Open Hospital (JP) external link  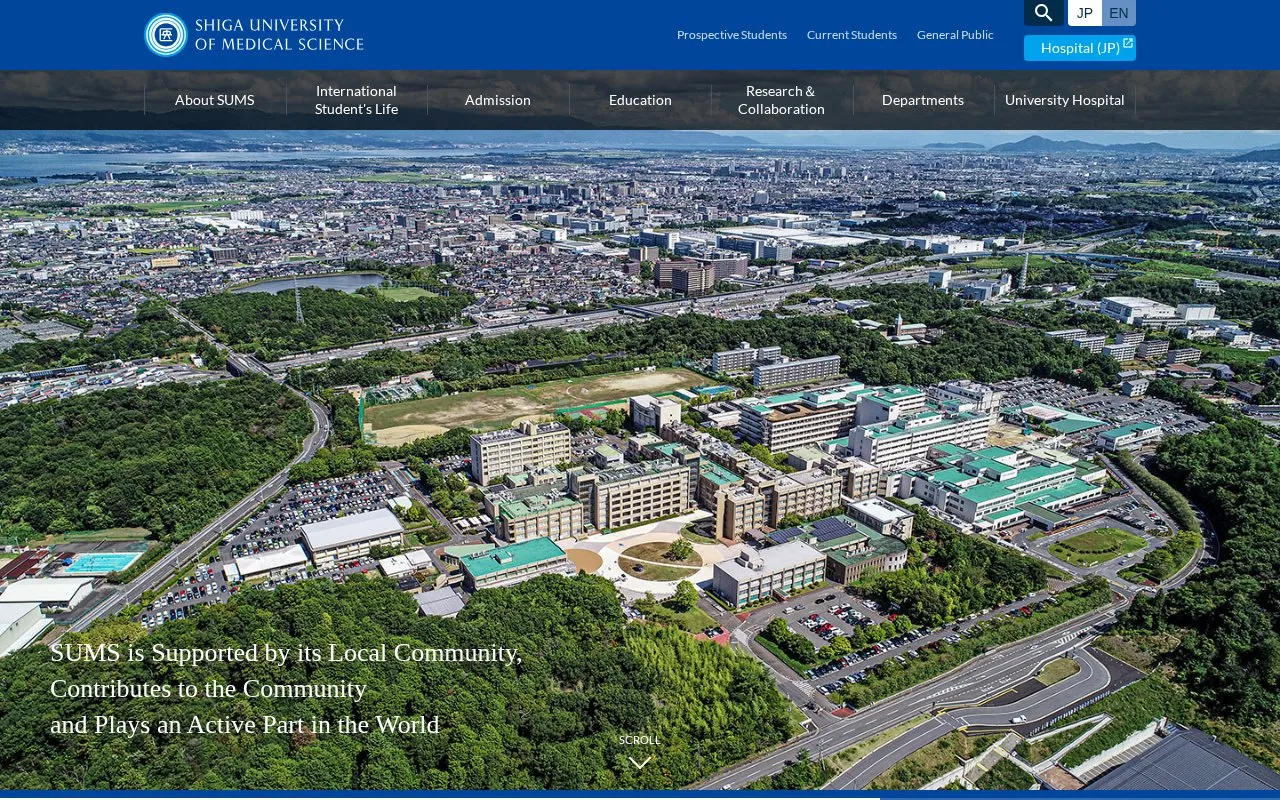click(x=1080, y=48)
